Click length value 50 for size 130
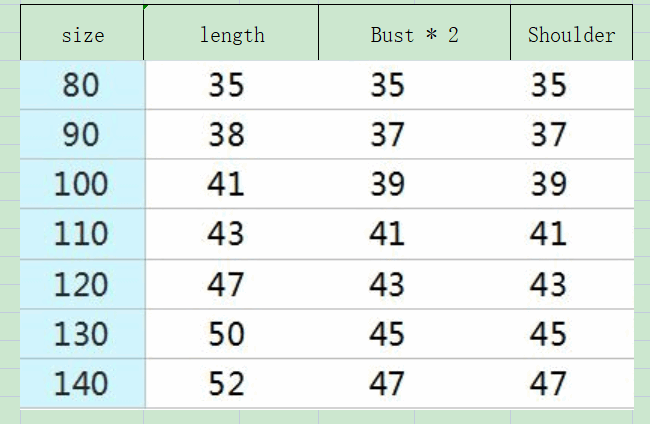Screen dimensions: 650x424 click(x=227, y=333)
